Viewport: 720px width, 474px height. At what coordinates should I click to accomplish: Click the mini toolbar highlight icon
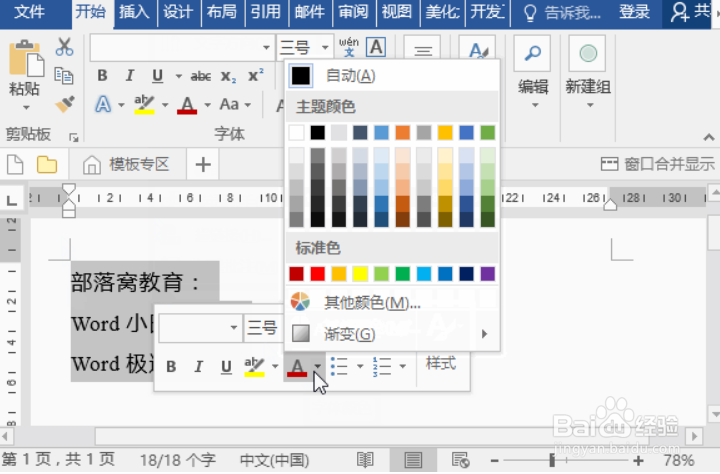[x=254, y=367]
